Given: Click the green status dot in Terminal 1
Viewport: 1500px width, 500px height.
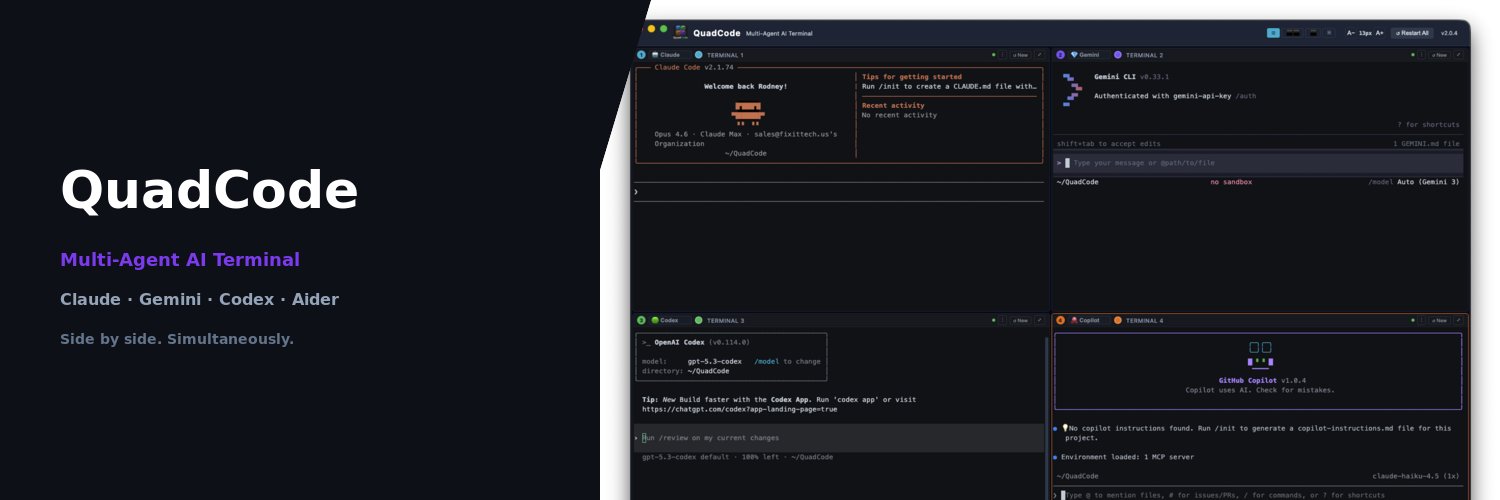Looking at the screenshot, I should 993,55.
